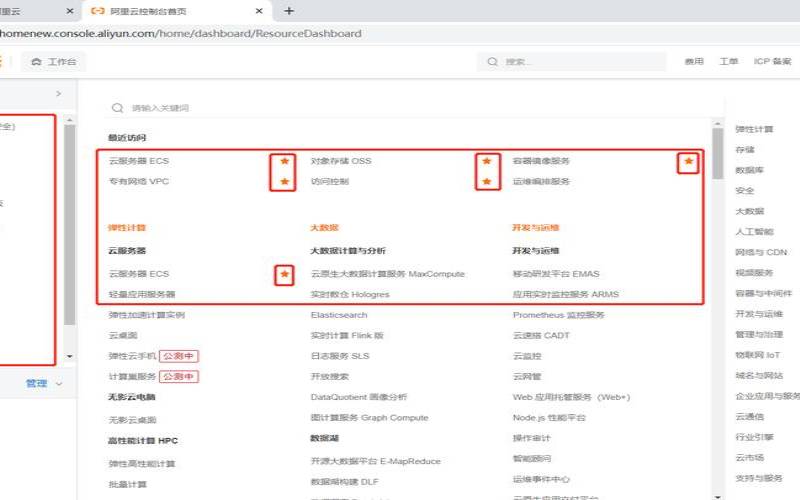This screenshot has height=500, width=800.
Task: Jump to 数据库 in the right category list
Action: (x=749, y=170)
